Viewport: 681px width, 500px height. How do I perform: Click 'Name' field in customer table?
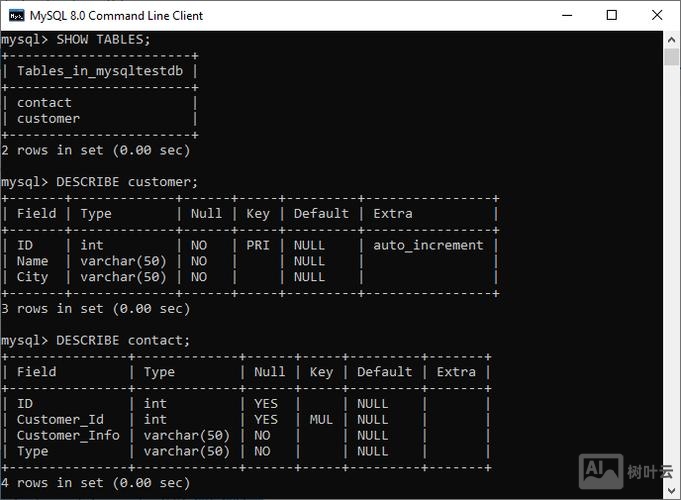click(33, 261)
